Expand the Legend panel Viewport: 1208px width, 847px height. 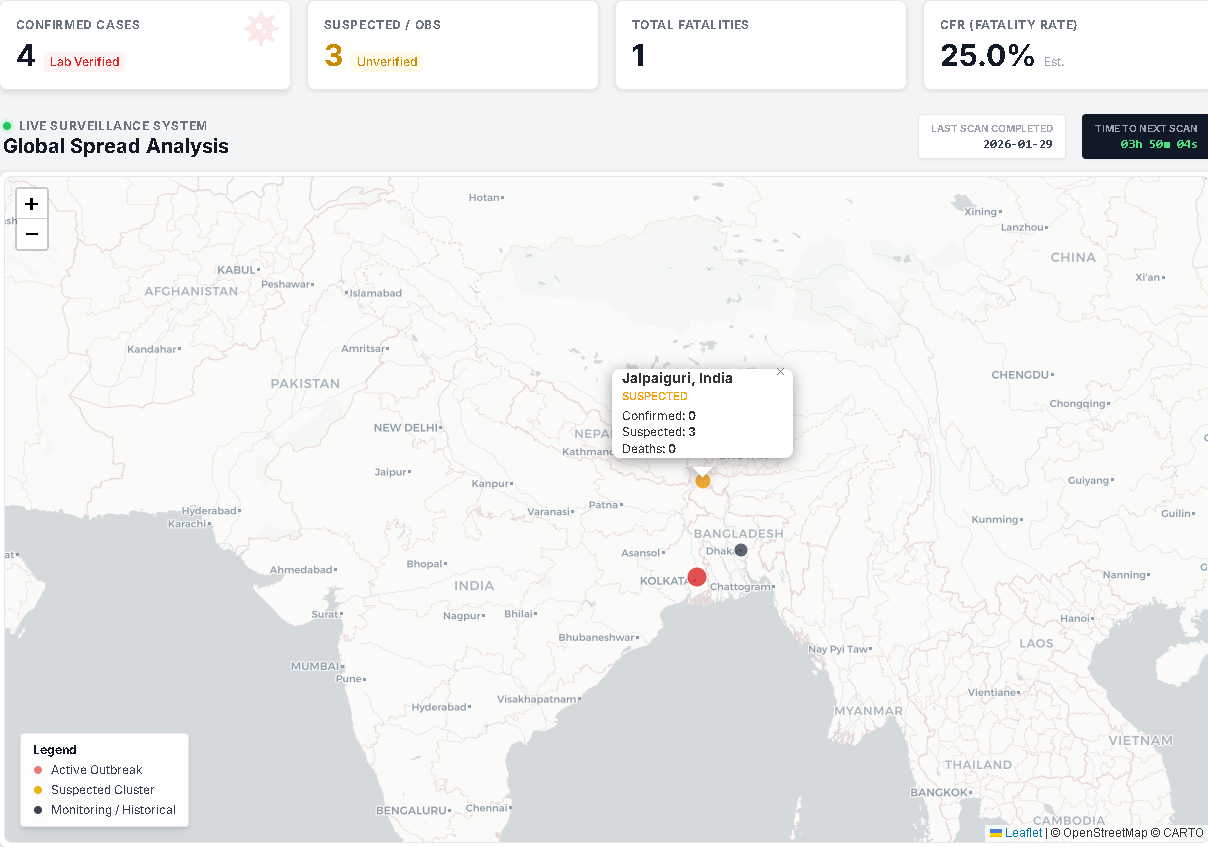103,780
